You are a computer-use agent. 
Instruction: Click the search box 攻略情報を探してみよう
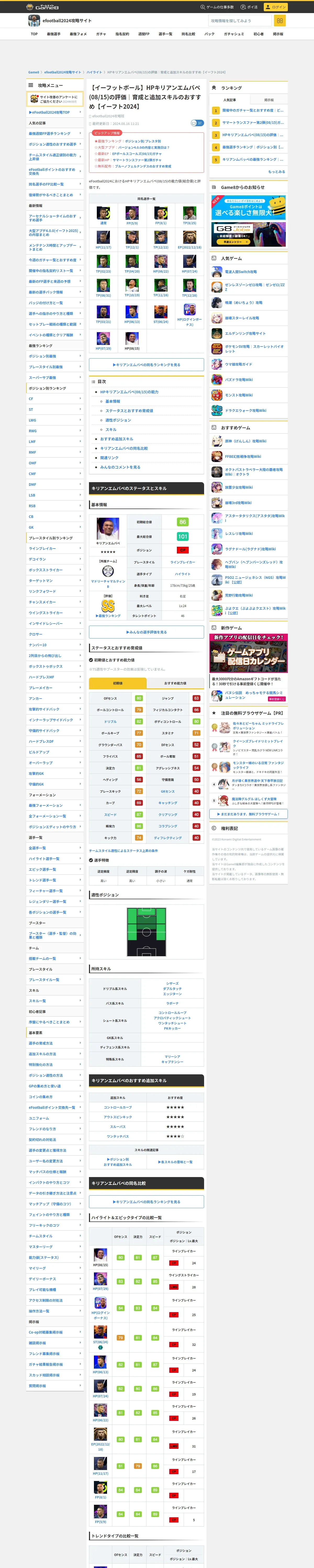[x=240, y=21]
